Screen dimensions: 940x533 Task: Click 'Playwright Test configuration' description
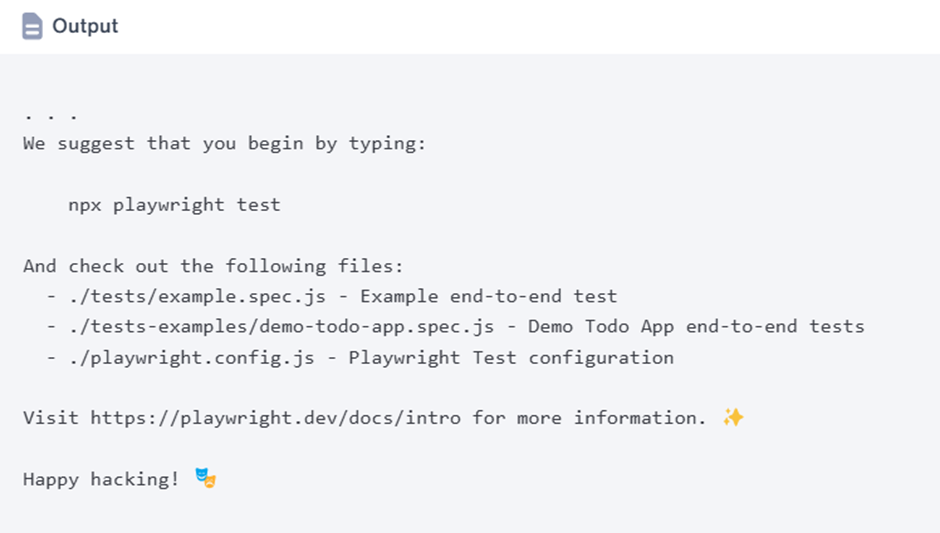click(x=511, y=357)
